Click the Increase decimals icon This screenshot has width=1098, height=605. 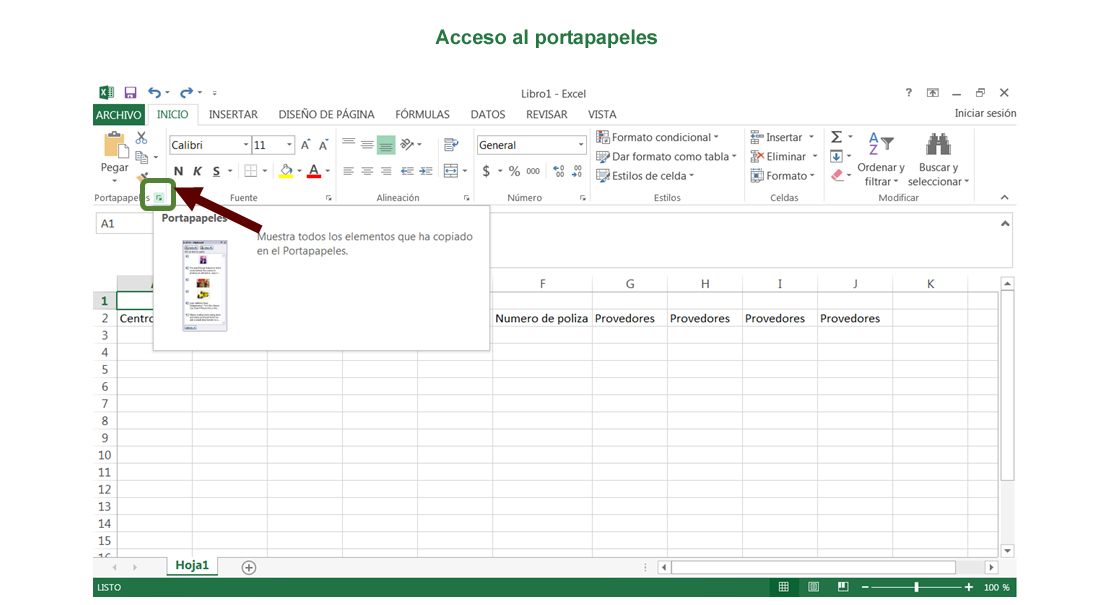(558, 171)
